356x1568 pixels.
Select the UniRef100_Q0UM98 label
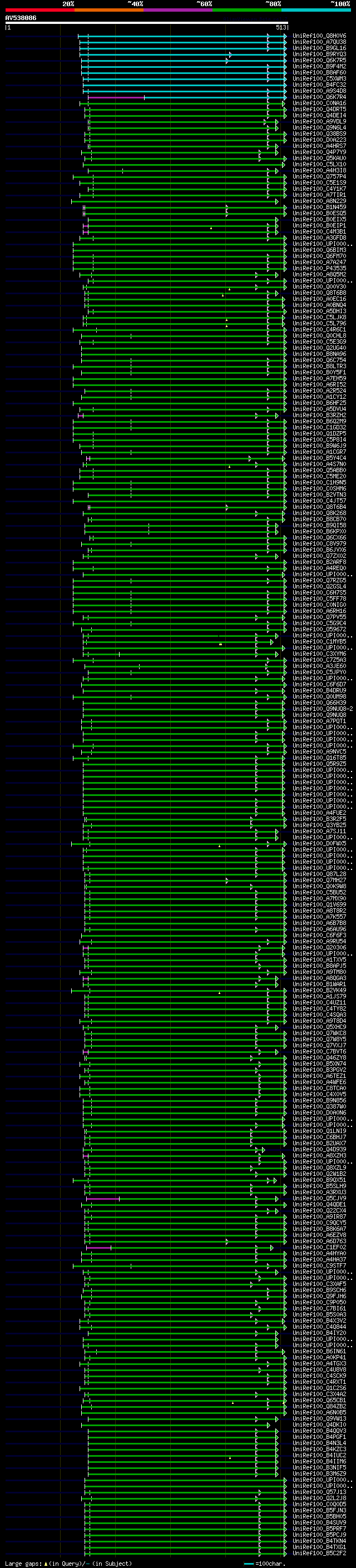[x=319, y=696]
